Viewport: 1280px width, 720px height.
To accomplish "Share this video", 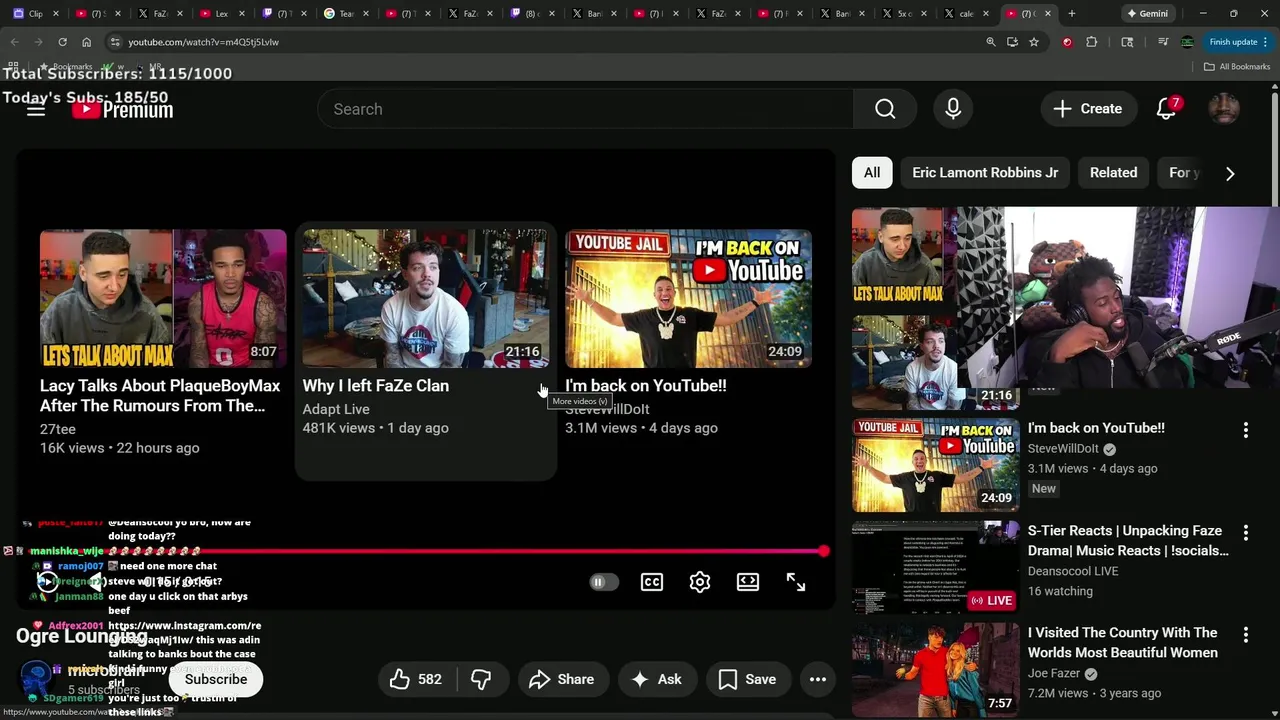I will (x=561, y=679).
